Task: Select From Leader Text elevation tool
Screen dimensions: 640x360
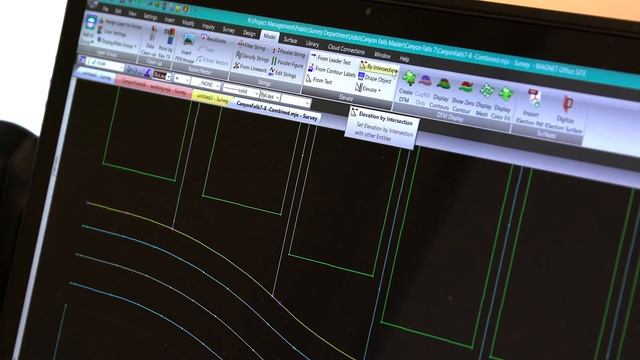Action: [331, 60]
